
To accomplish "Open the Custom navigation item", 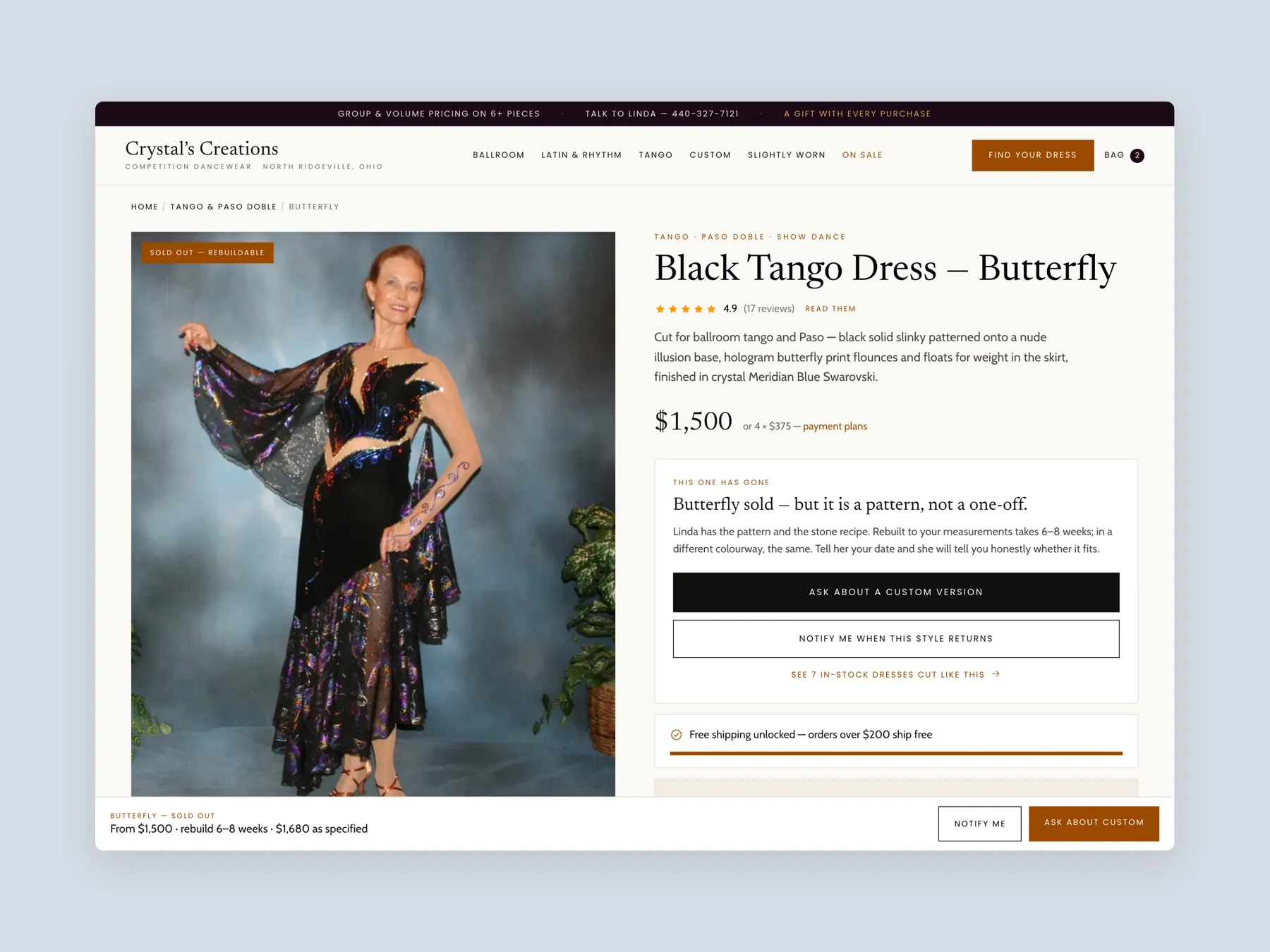I will click(710, 155).
